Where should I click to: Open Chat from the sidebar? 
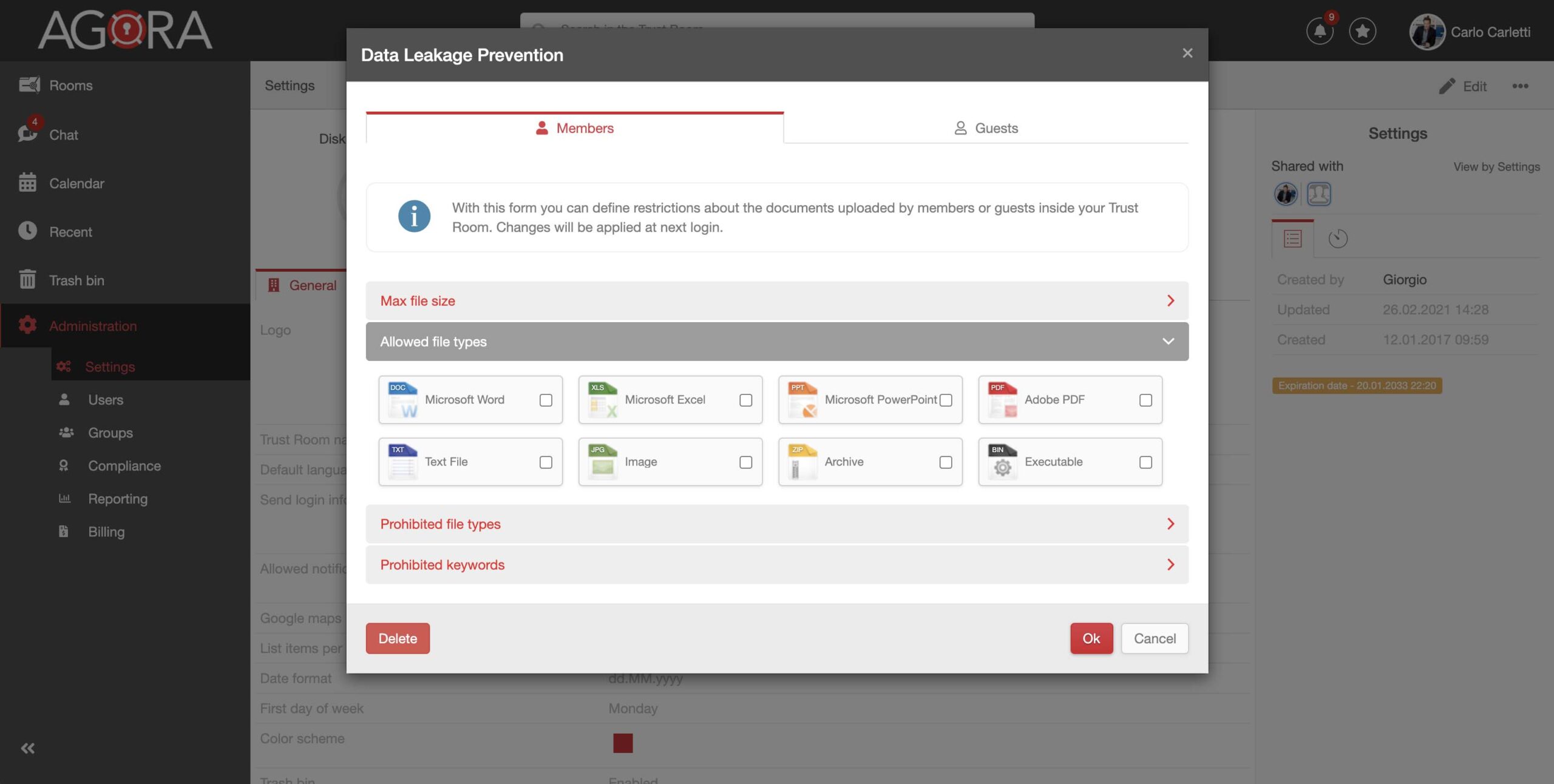[63, 135]
